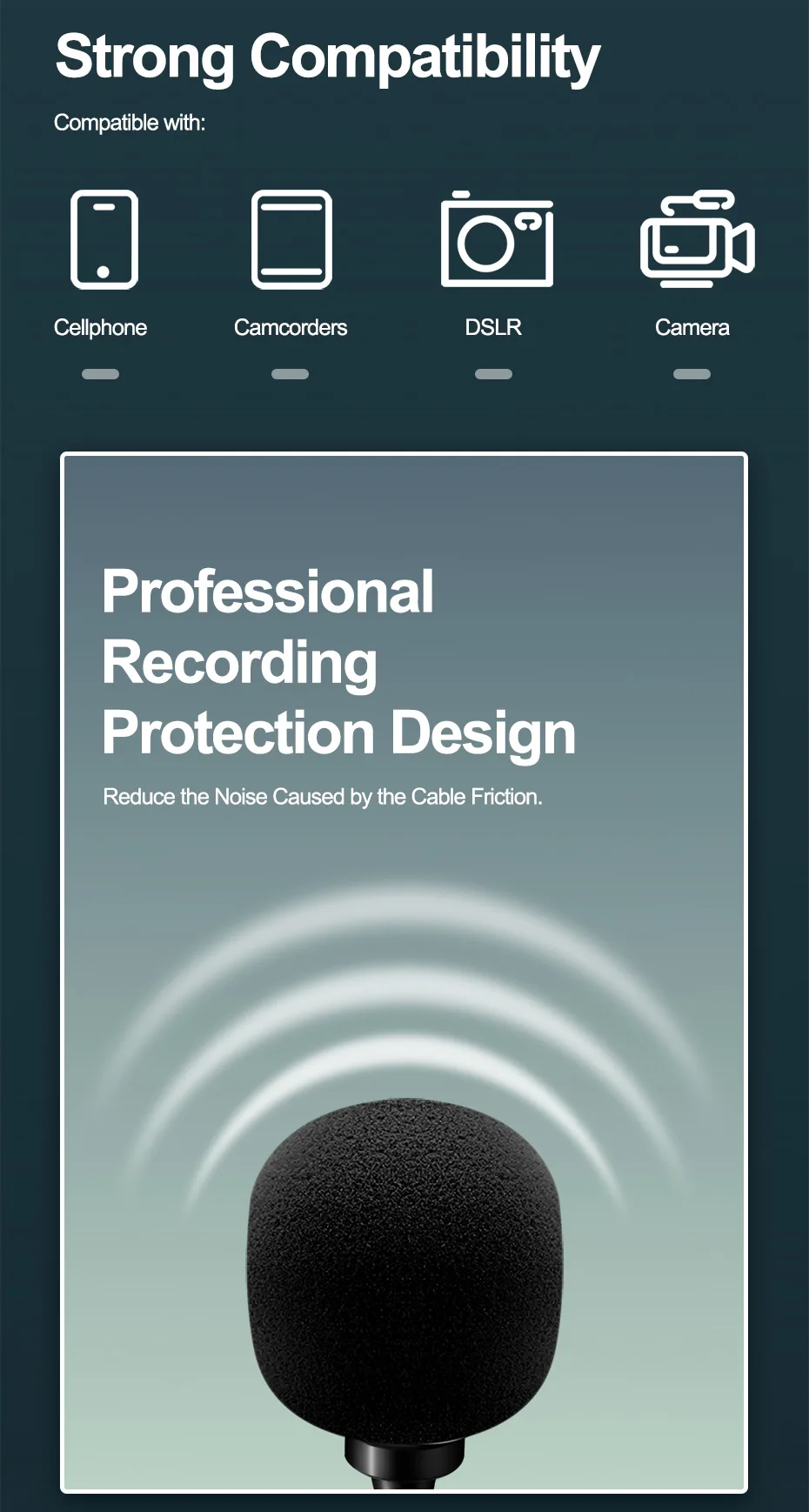Click the DSLR text label

[x=493, y=328]
